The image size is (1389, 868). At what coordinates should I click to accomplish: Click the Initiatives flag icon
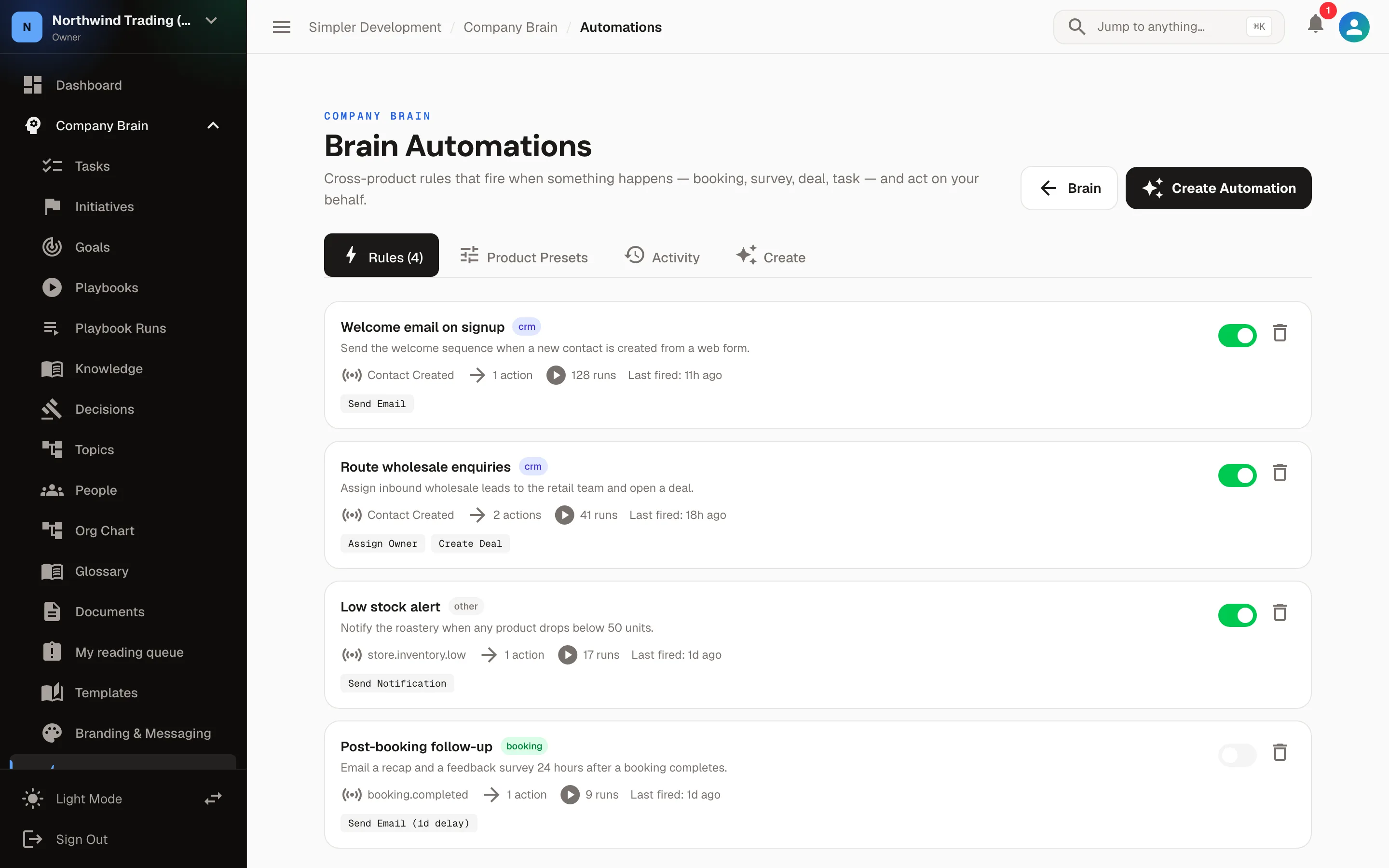pyautogui.click(x=52, y=206)
